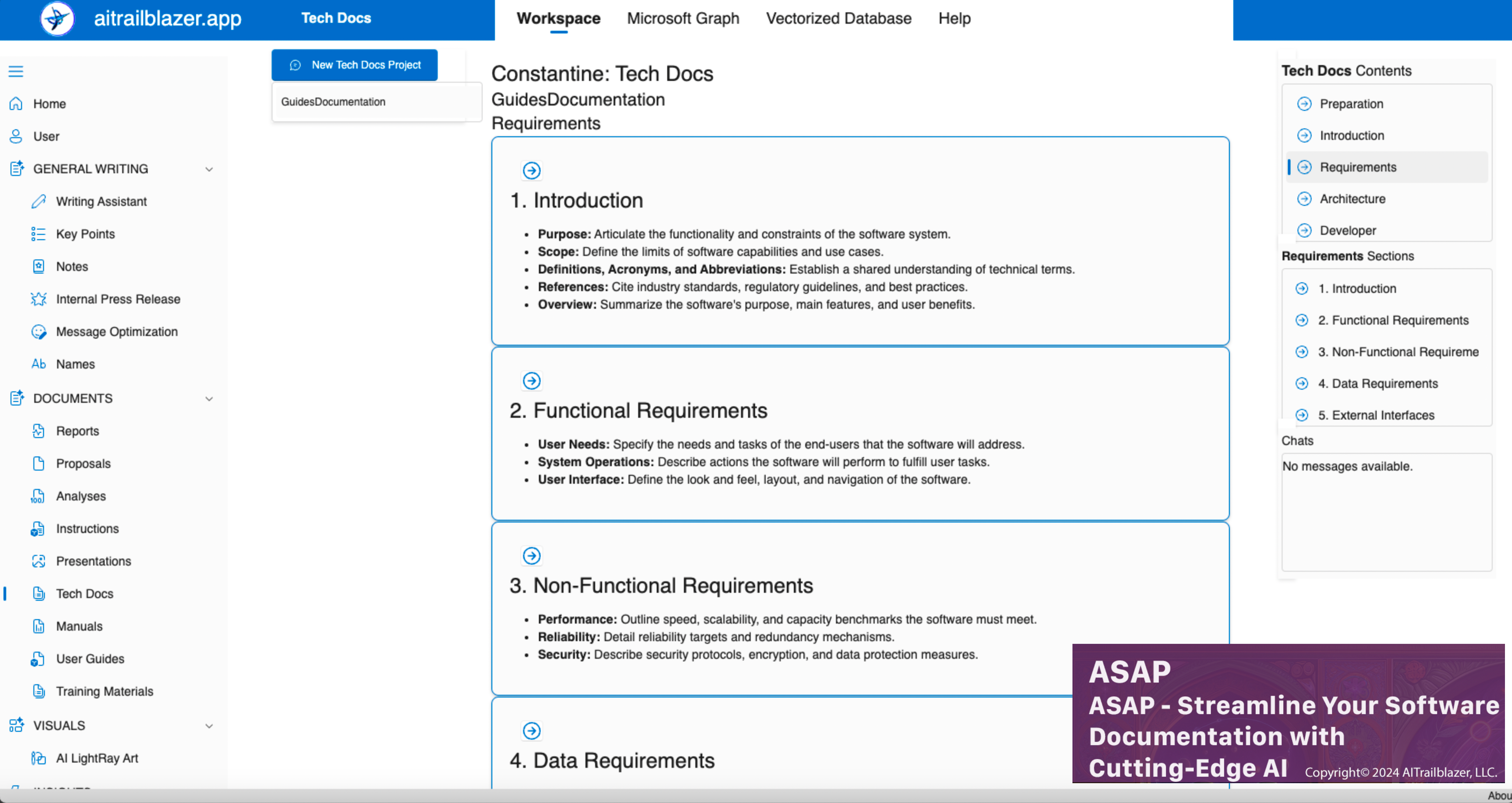Screen dimensions: 1512x803
Task: Click the hamburger menu icon in sidebar
Action: point(16,72)
